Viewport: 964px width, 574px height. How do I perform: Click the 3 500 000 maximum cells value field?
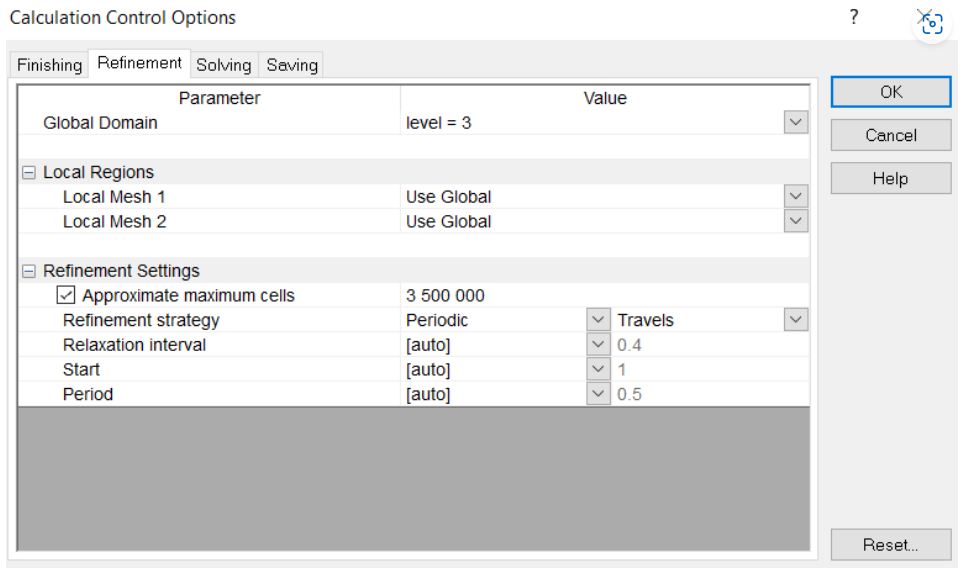[x=500, y=296]
